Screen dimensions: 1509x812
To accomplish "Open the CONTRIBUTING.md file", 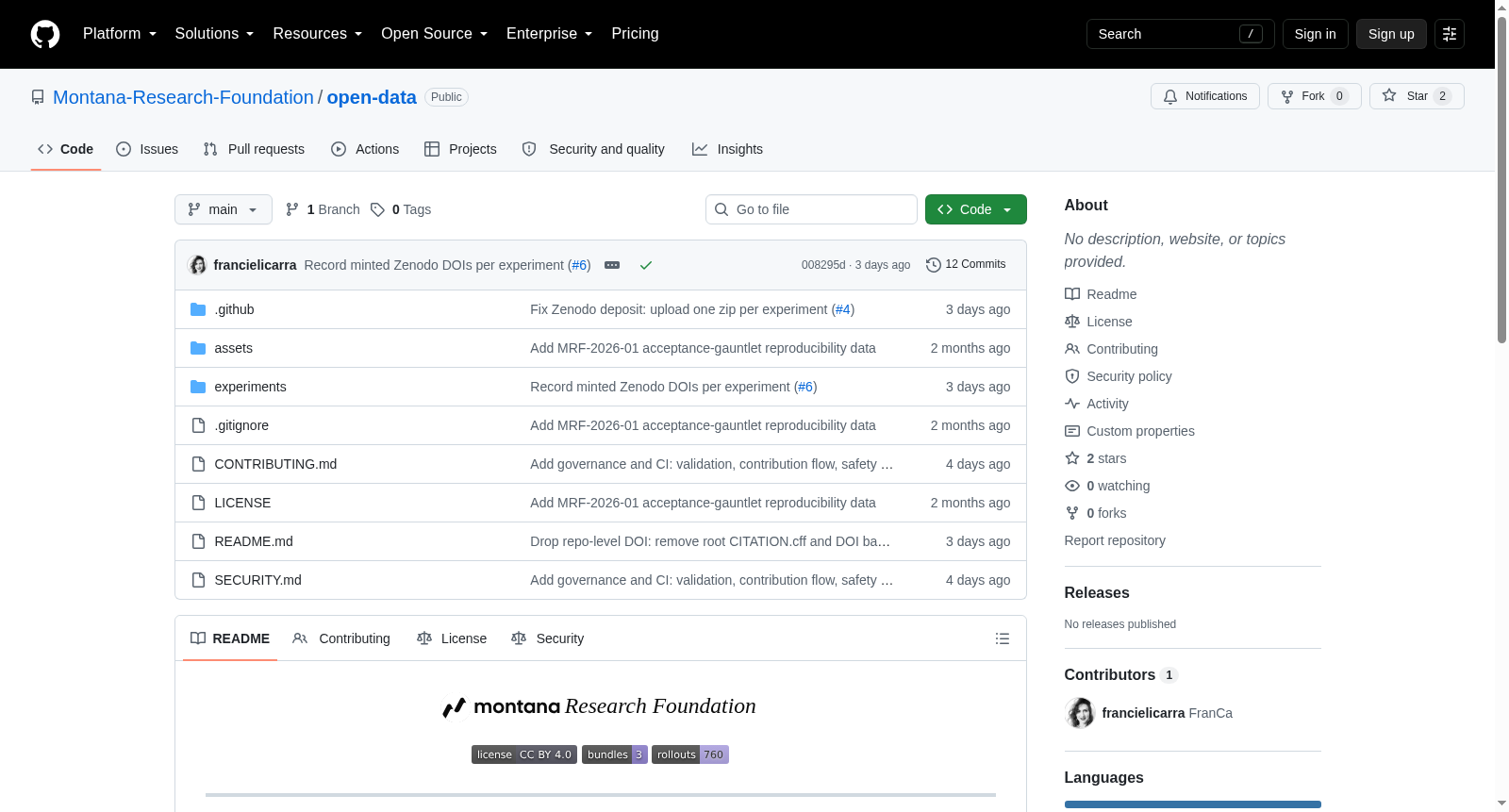I will pos(275,464).
